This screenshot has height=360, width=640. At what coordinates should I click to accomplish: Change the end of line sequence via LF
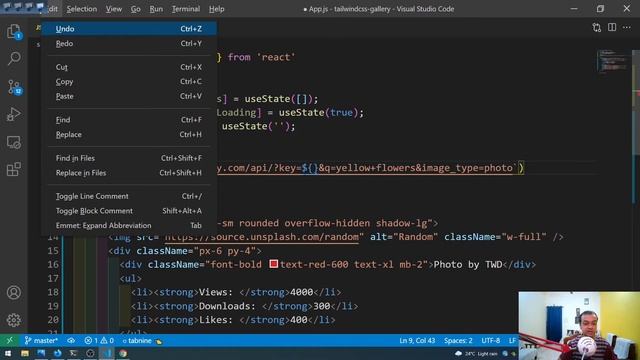tap(512, 340)
